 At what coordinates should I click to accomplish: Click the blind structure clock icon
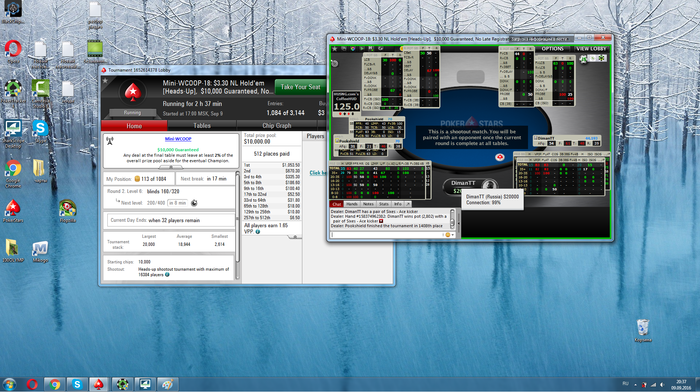tap(194, 203)
